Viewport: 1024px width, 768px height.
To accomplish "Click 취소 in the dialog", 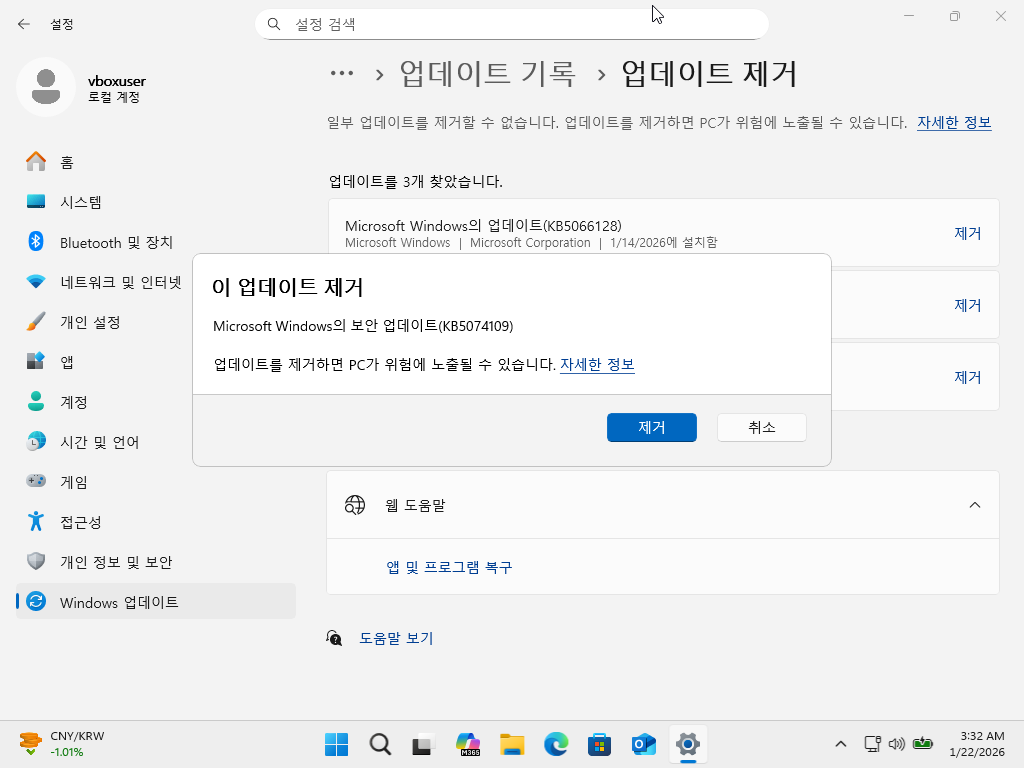I will tap(761, 427).
